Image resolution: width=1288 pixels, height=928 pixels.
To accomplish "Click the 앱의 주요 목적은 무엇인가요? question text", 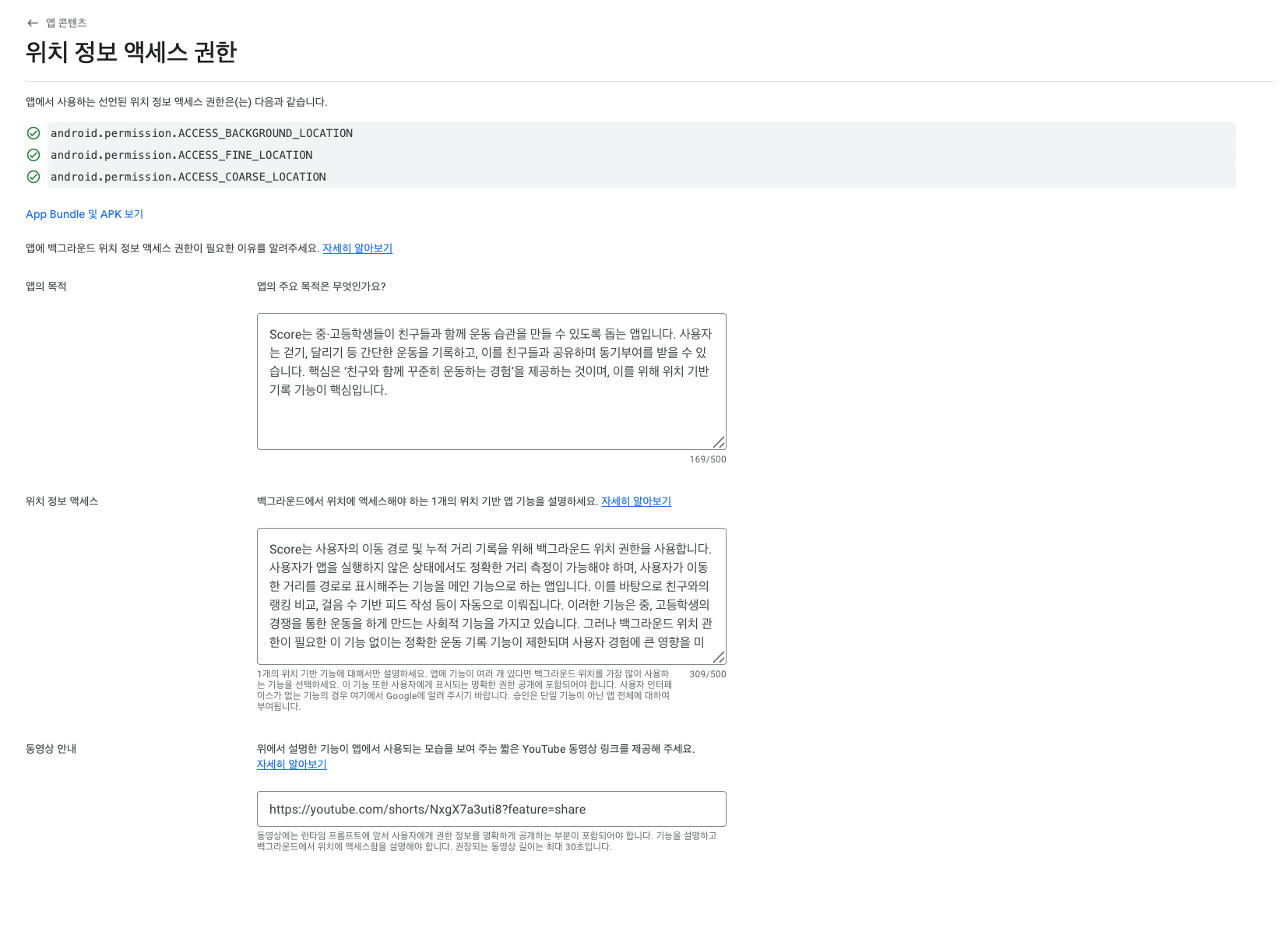I will 322,286.
